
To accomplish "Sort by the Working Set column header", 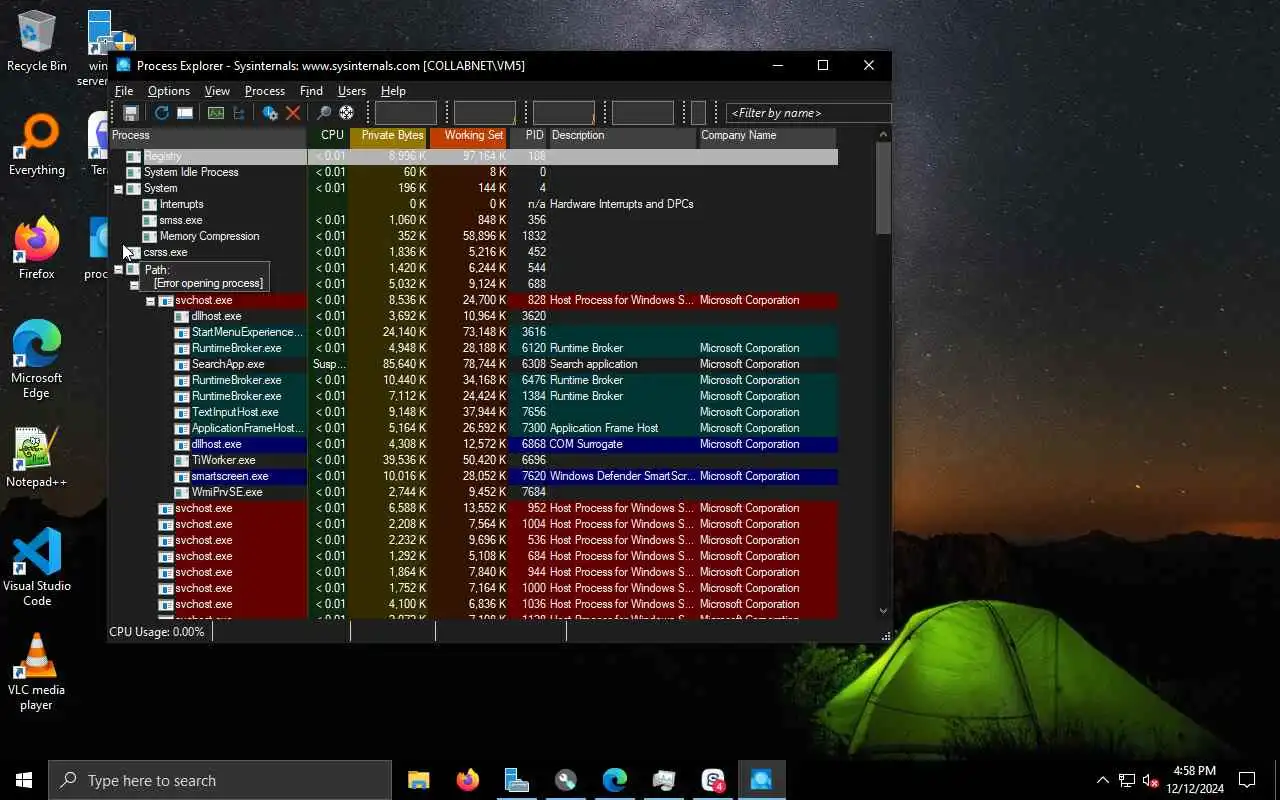I will [469, 136].
